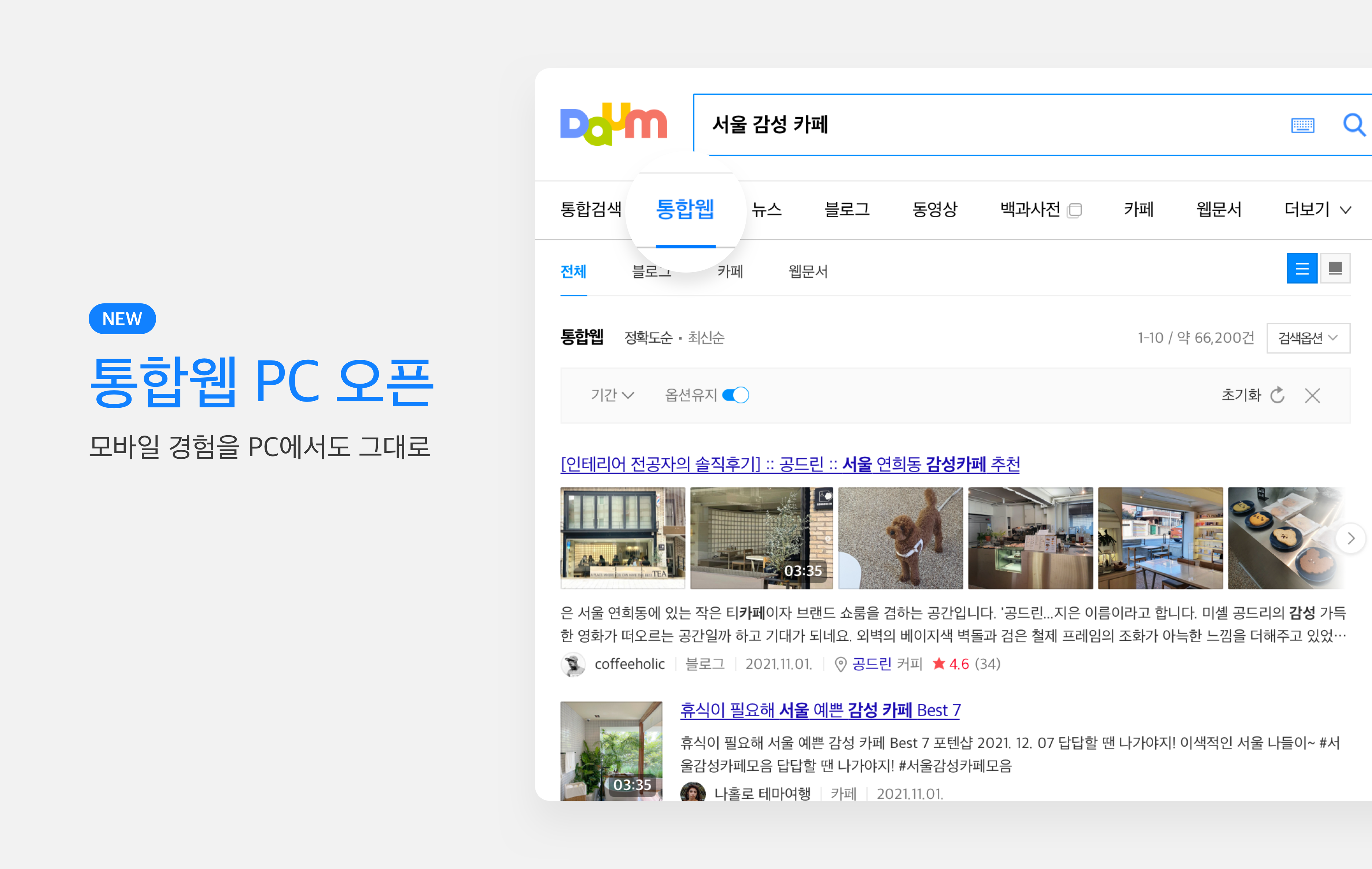Click the coffeeholic author name
The width and height of the screenshot is (1372, 869).
point(630,664)
